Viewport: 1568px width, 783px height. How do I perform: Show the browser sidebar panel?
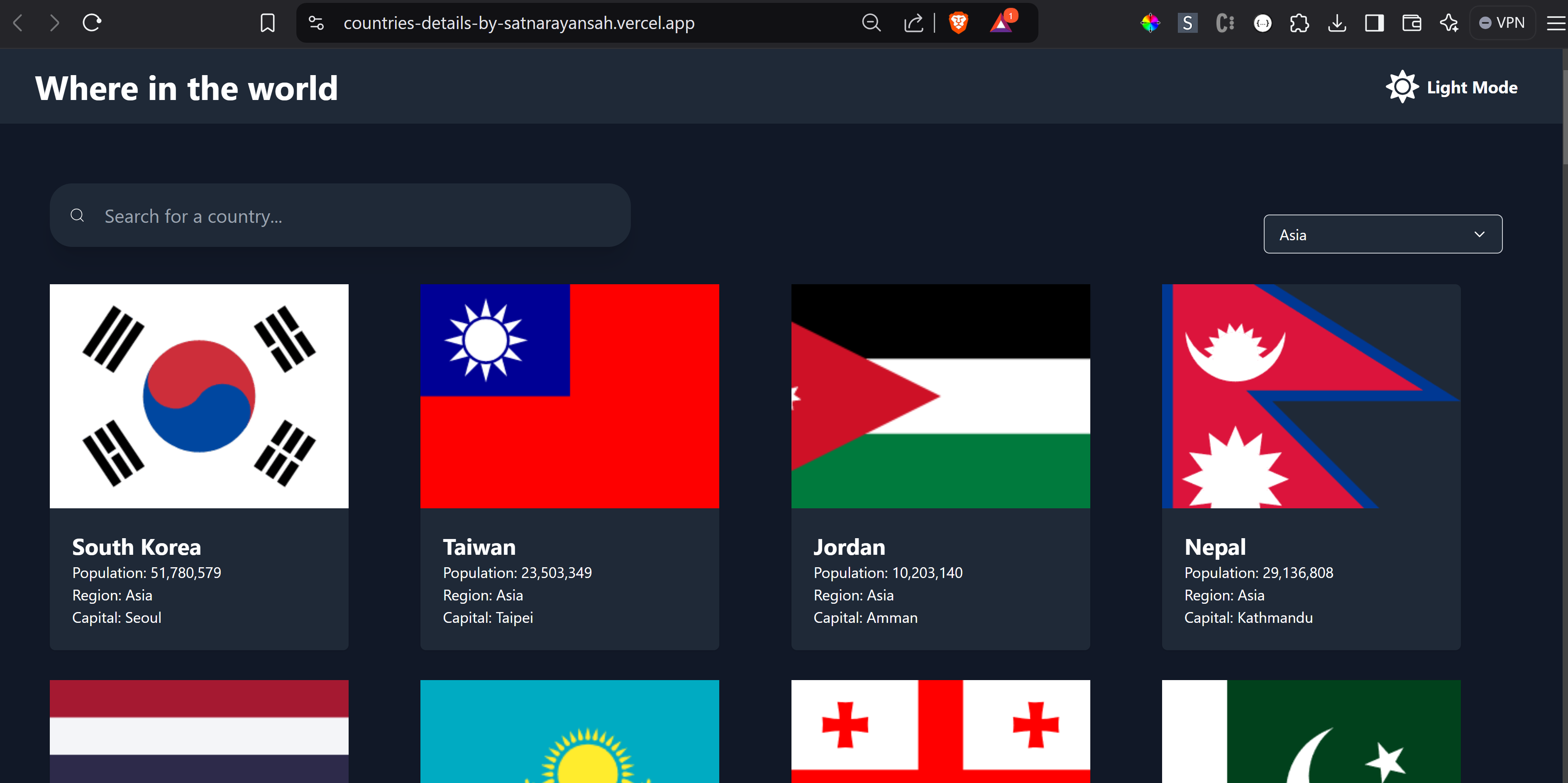click(x=1374, y=22)
